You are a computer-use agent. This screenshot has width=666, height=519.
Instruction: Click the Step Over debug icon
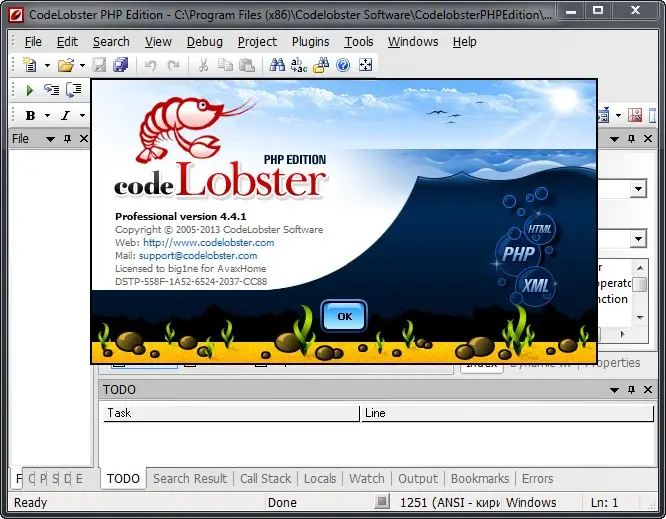coord(73,90)
